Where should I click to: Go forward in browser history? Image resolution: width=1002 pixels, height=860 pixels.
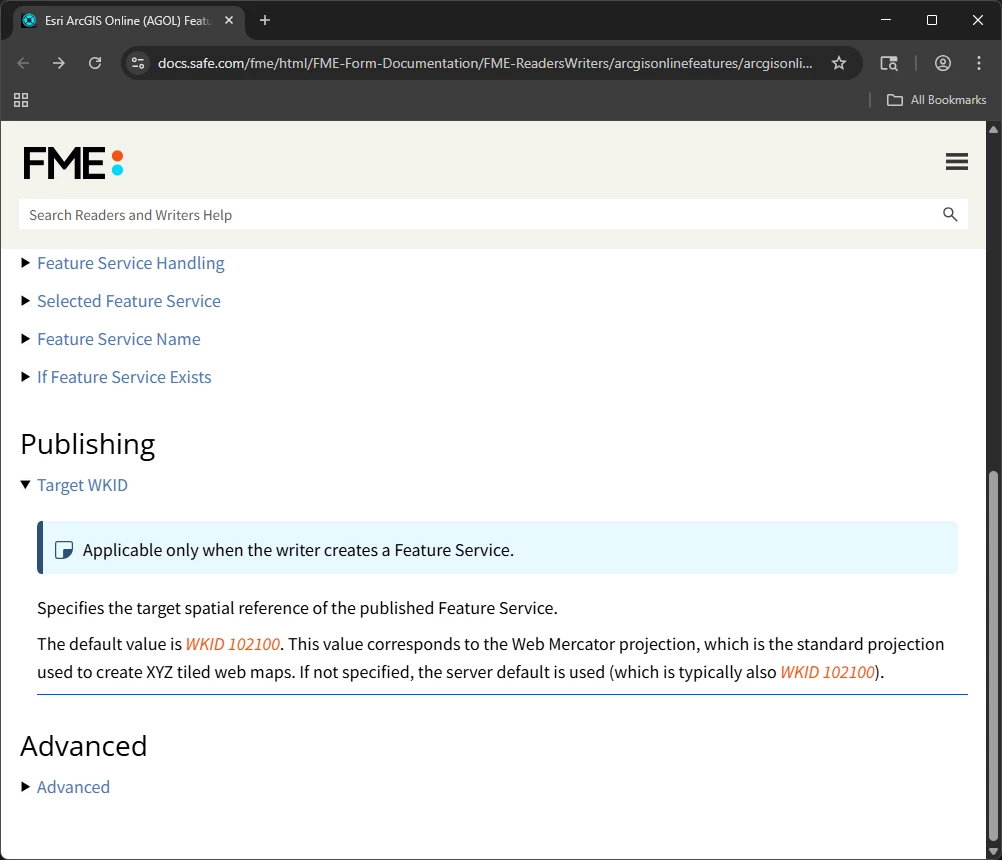click(59, 63)
